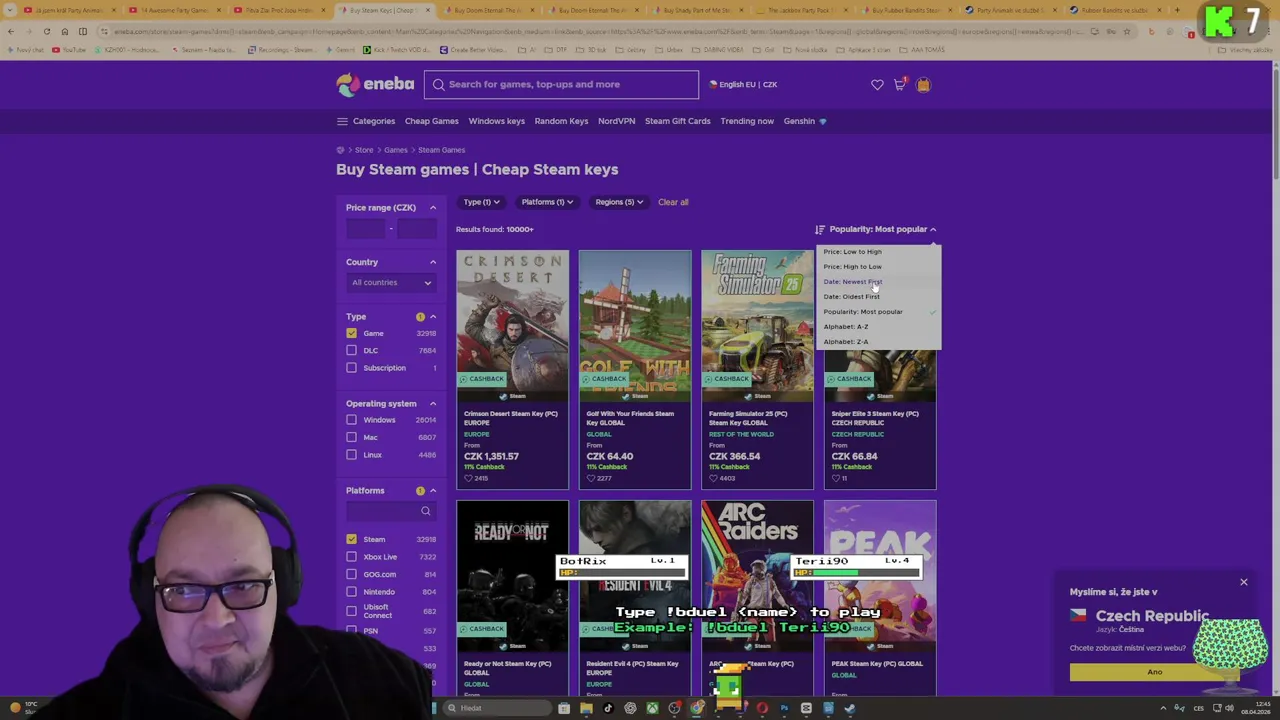1280x720 pixels.
Task: Open the hamburger menu beside Categories
Action: click(x=342, y=121)
